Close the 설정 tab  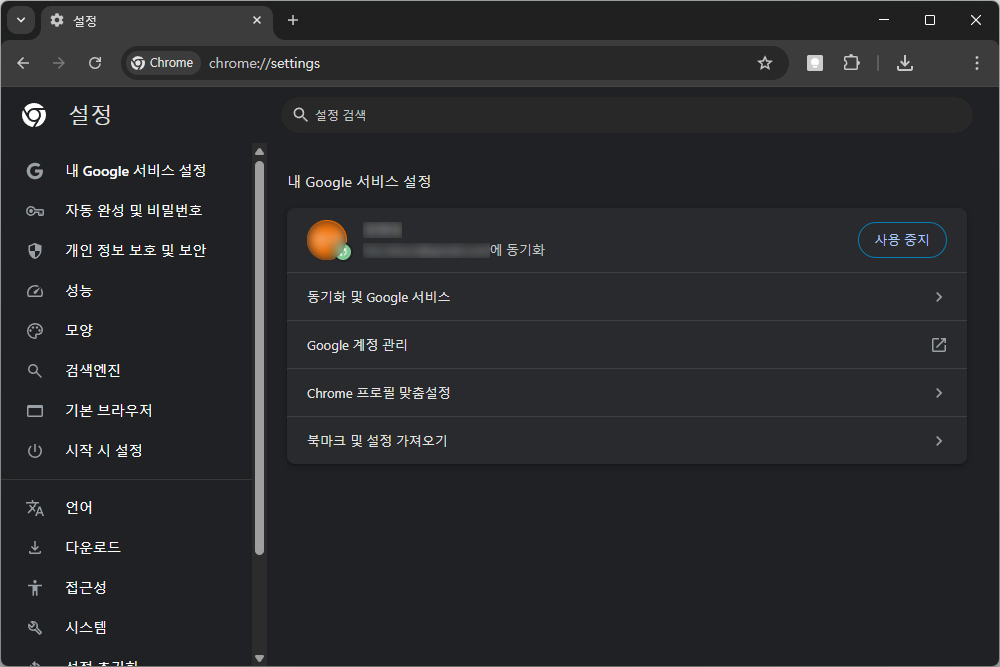coord(257,20)
